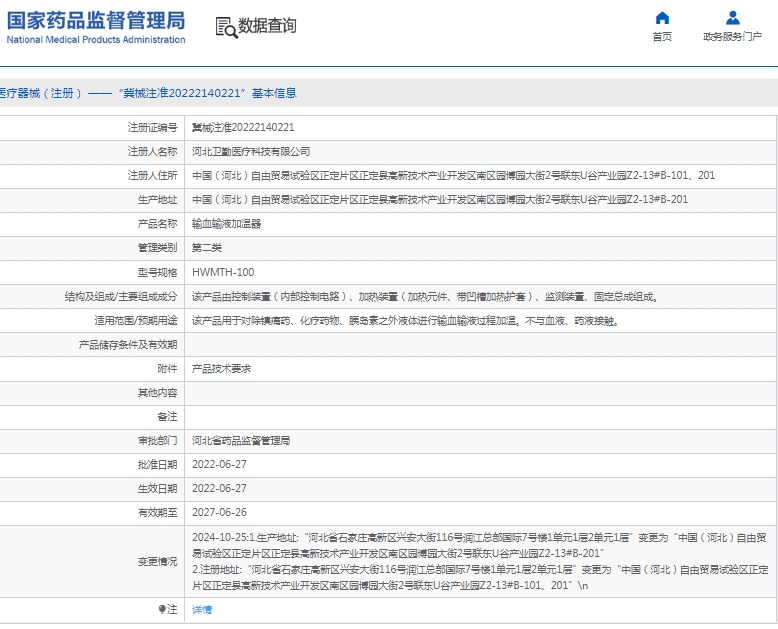Click the 数据查询 heading text
The height and width of the screenshot is (629, 778).
click(267, 26)
